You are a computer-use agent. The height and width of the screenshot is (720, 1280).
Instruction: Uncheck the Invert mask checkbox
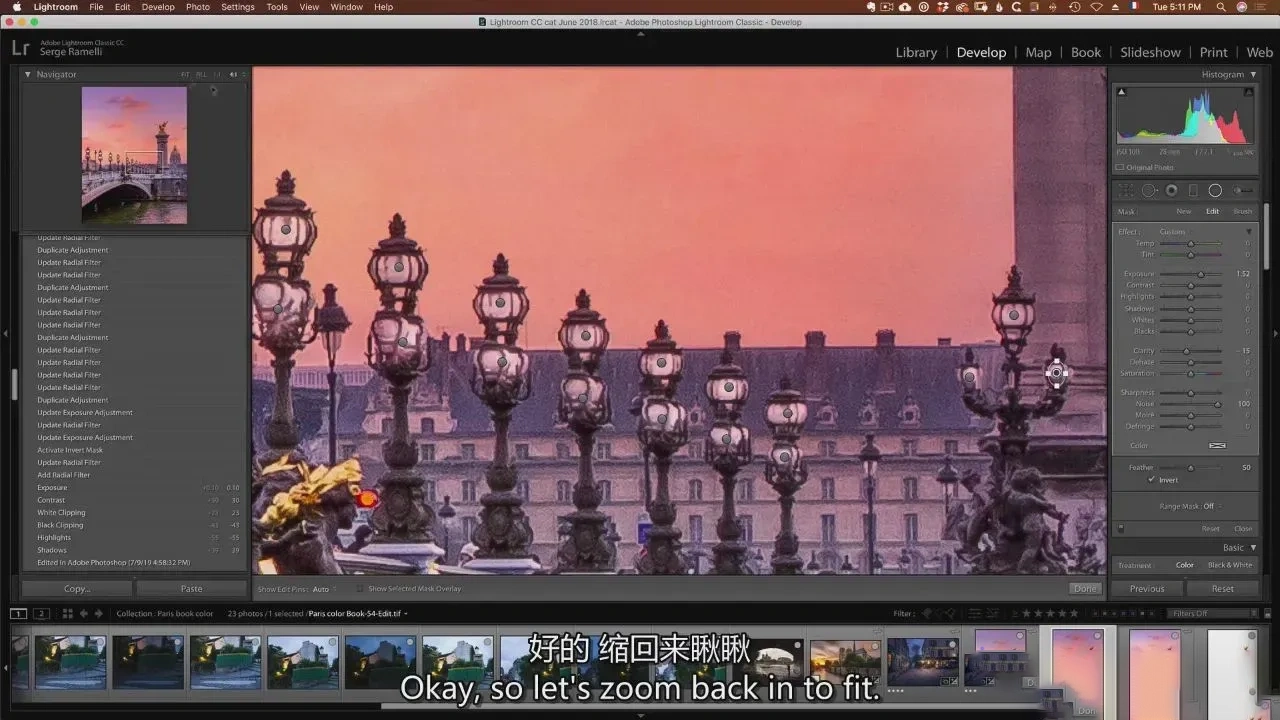(1152, 480)
